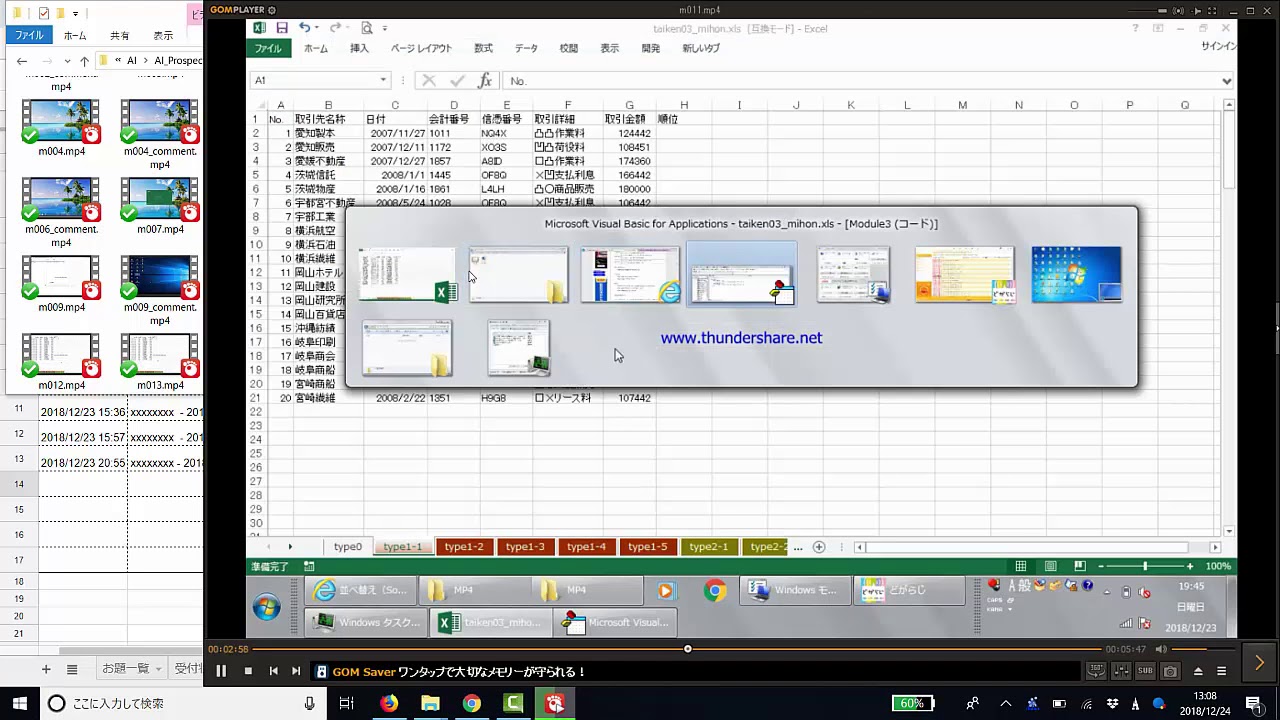Open the GOM Player subtitle settings (SUB)
Viewport: 1280px width, 720px height.
point(1146,671)
